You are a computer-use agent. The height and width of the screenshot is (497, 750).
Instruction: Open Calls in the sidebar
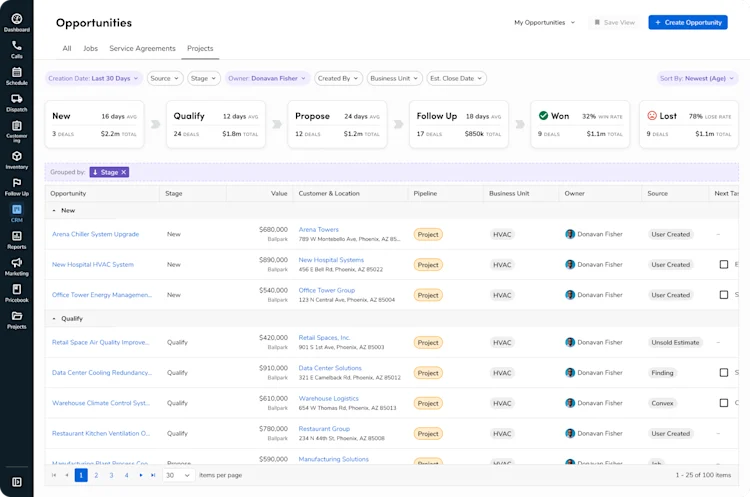[17, 49]
